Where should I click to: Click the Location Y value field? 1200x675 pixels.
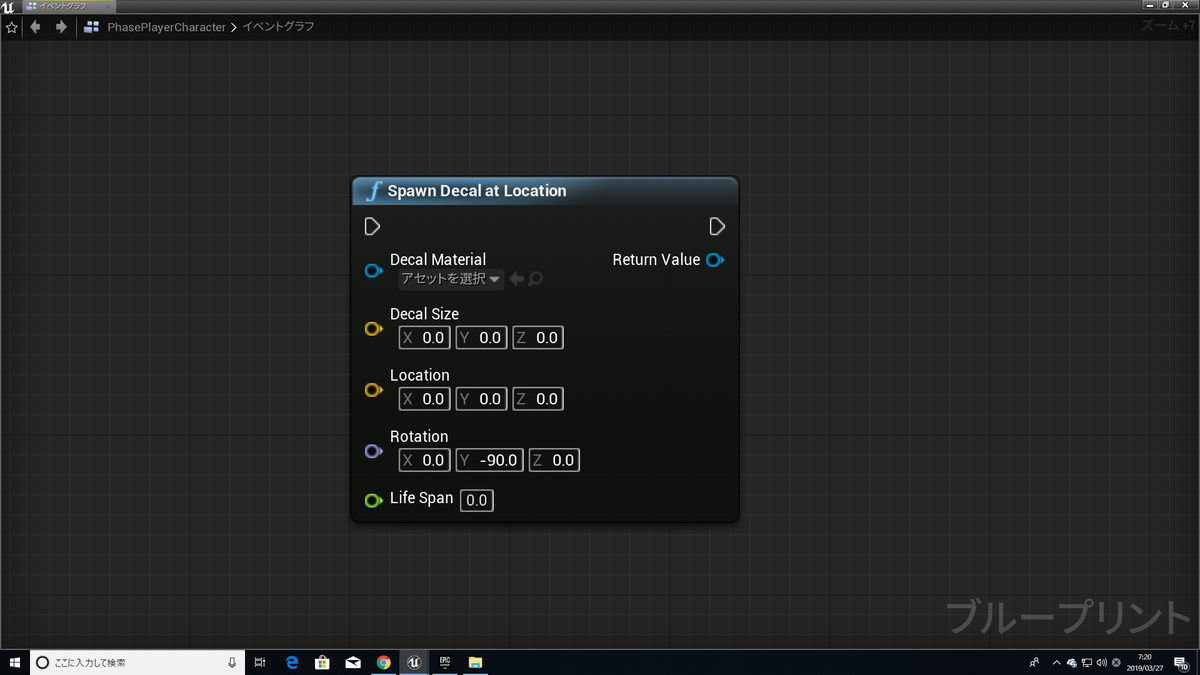[x=481, y=399]
